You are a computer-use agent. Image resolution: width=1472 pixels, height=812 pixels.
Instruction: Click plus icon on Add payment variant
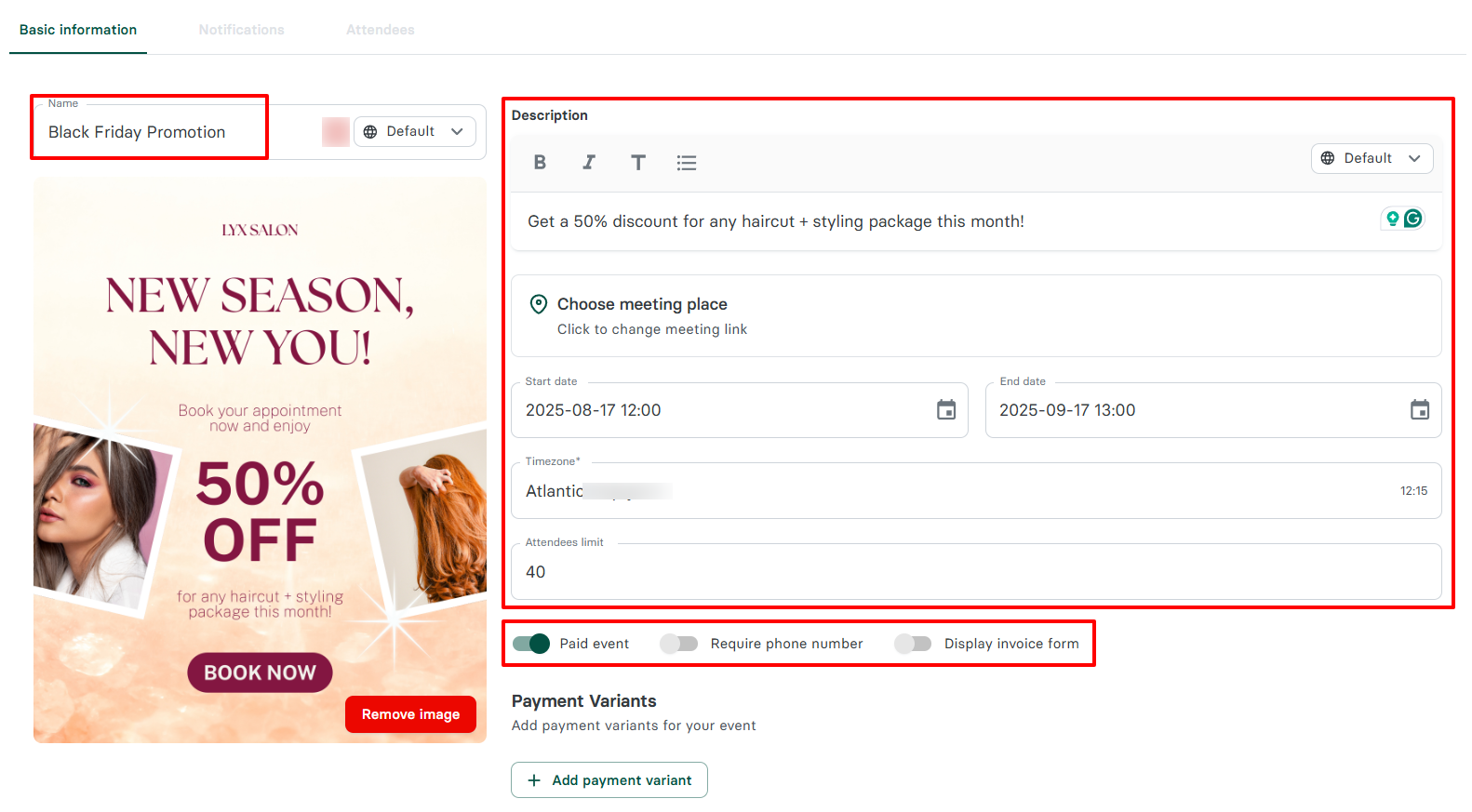(x=534, y=780)
